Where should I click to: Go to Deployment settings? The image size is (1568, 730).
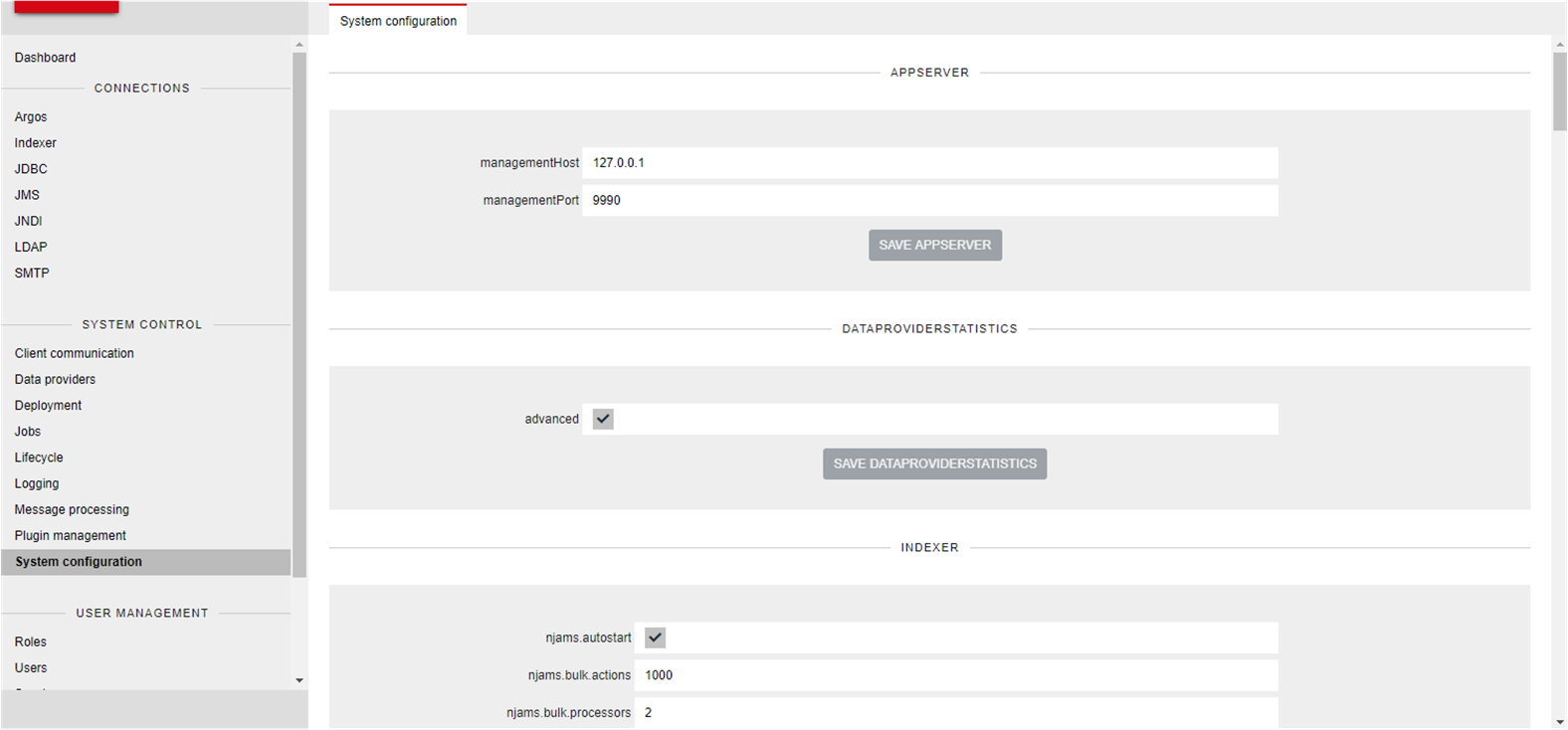49,405
